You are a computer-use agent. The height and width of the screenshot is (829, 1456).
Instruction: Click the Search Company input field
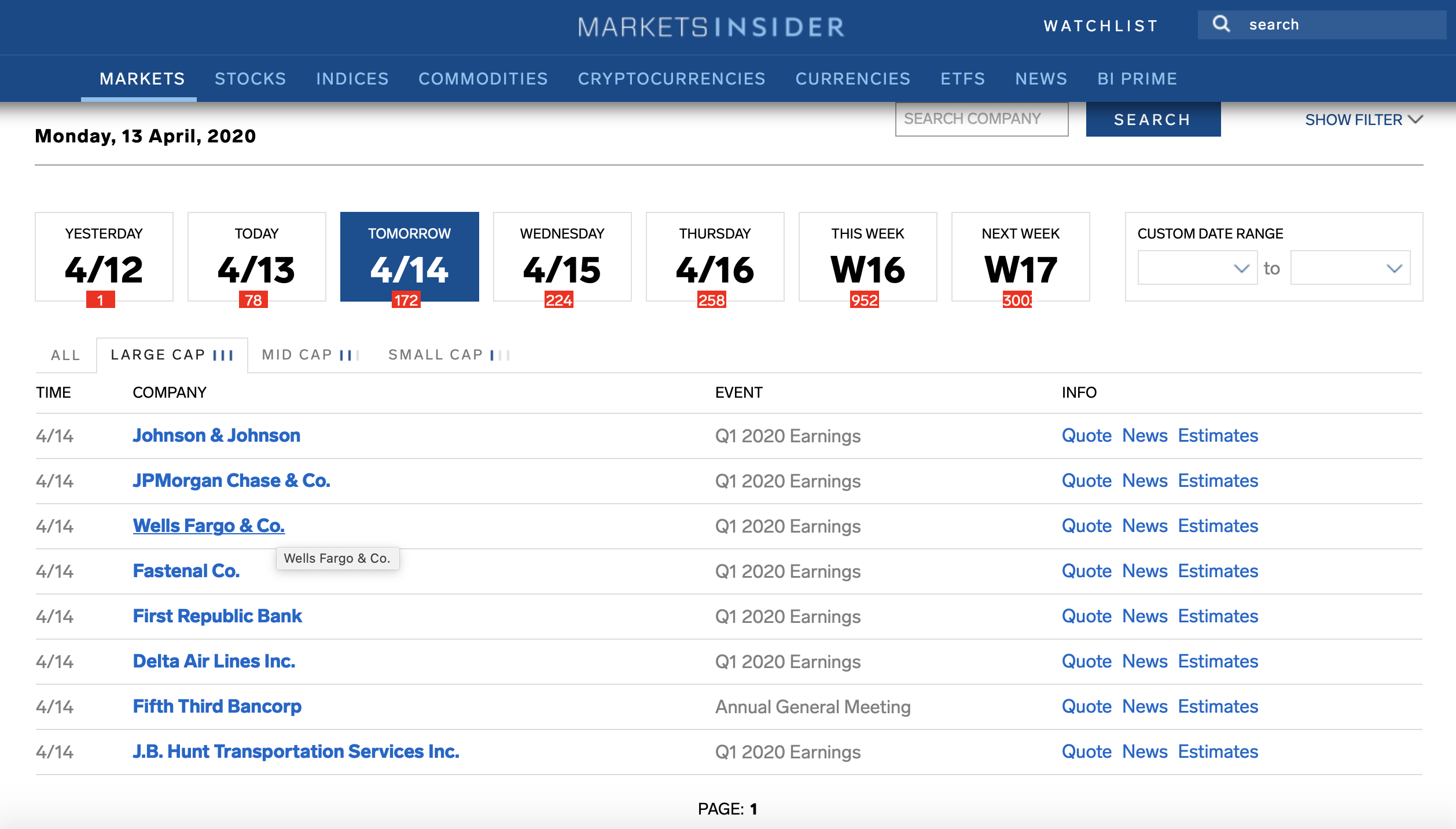click(981, 119)
